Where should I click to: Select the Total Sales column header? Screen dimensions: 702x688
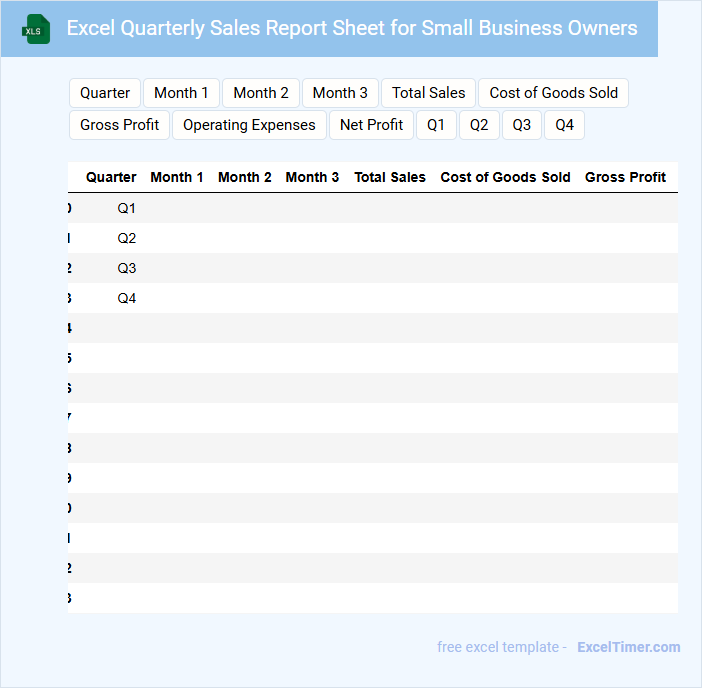390,177
